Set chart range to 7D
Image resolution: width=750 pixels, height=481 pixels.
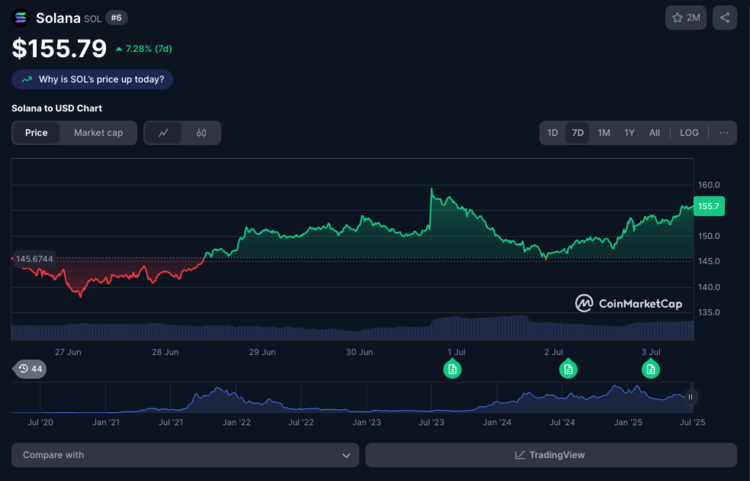click(x=578, y=133)
